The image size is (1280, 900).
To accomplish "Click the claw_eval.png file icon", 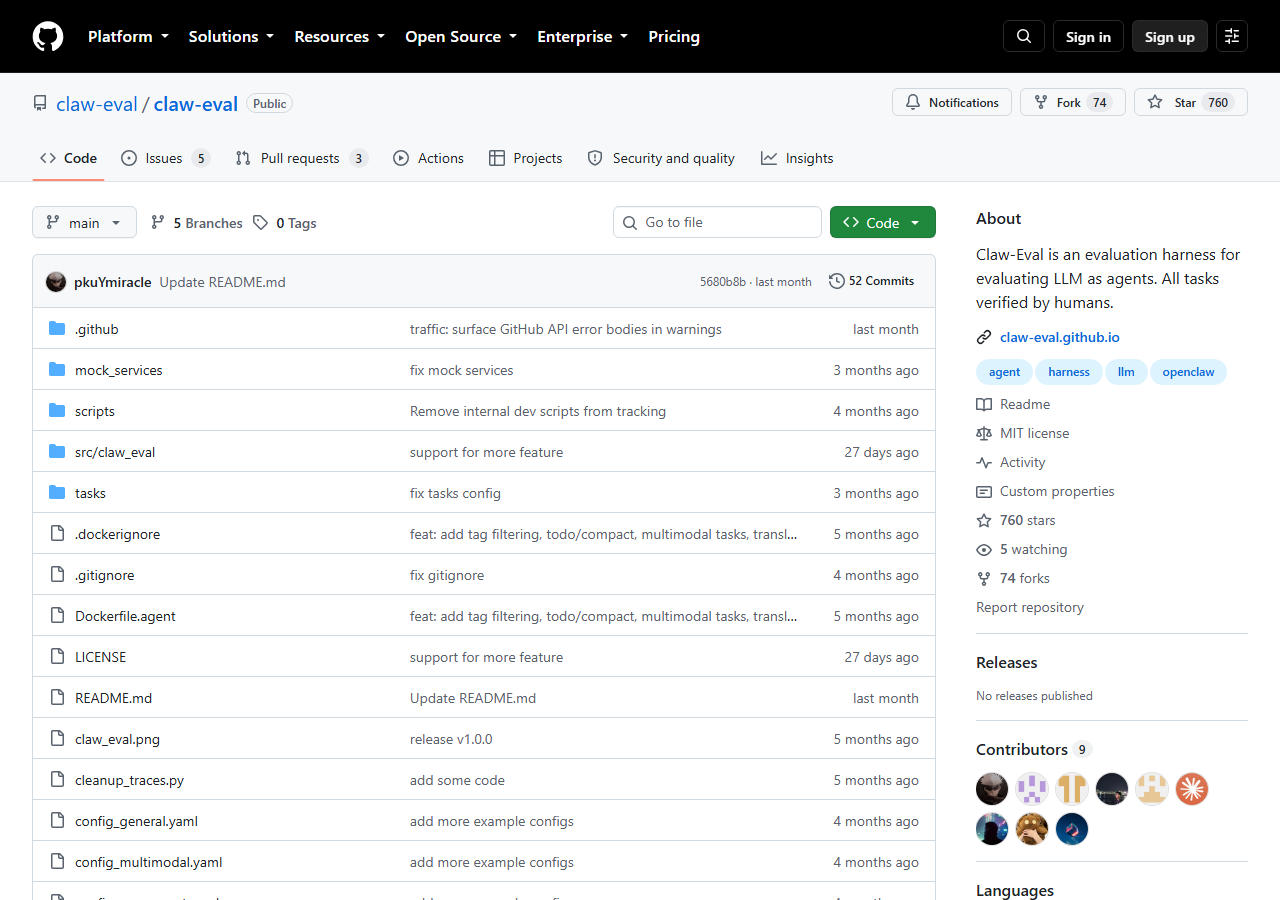I will [x=57, y=739].
